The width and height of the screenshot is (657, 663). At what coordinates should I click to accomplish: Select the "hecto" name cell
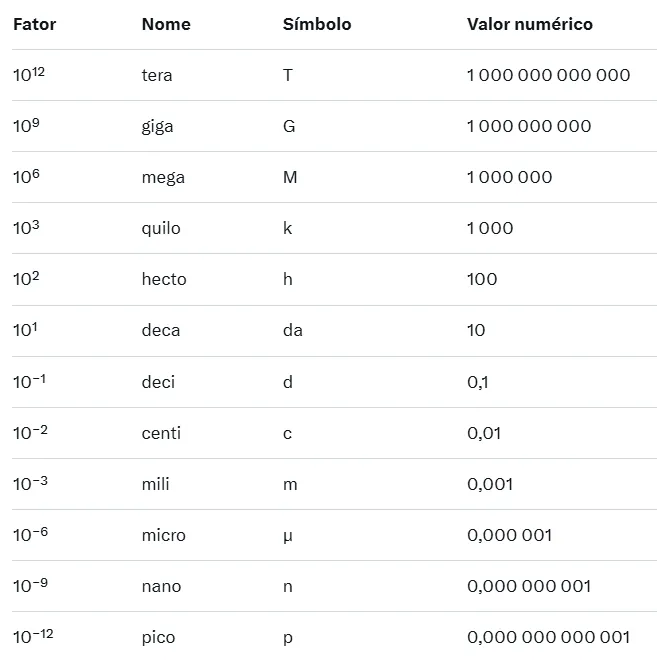point(164,280)
